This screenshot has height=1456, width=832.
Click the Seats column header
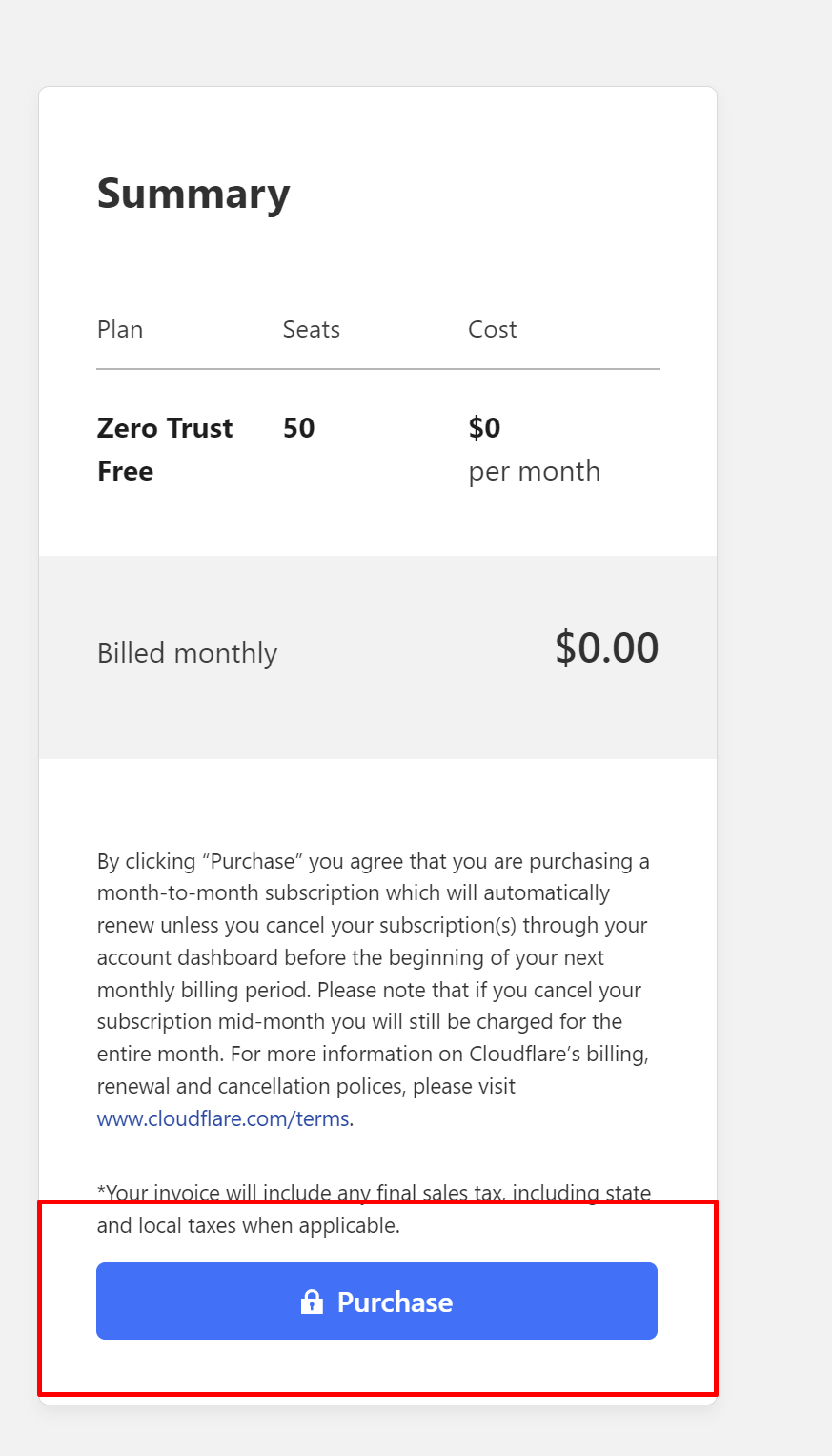(x=312, y=330)
